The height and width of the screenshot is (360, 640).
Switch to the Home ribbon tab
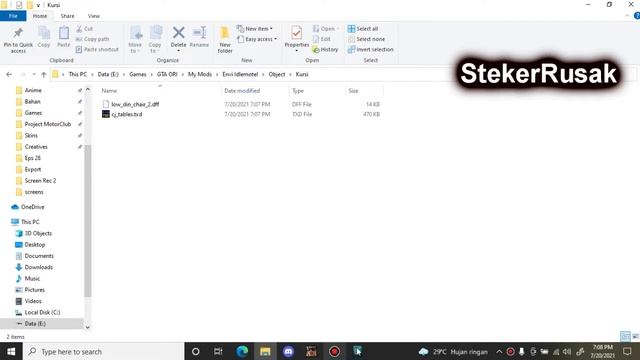point(40,16)
